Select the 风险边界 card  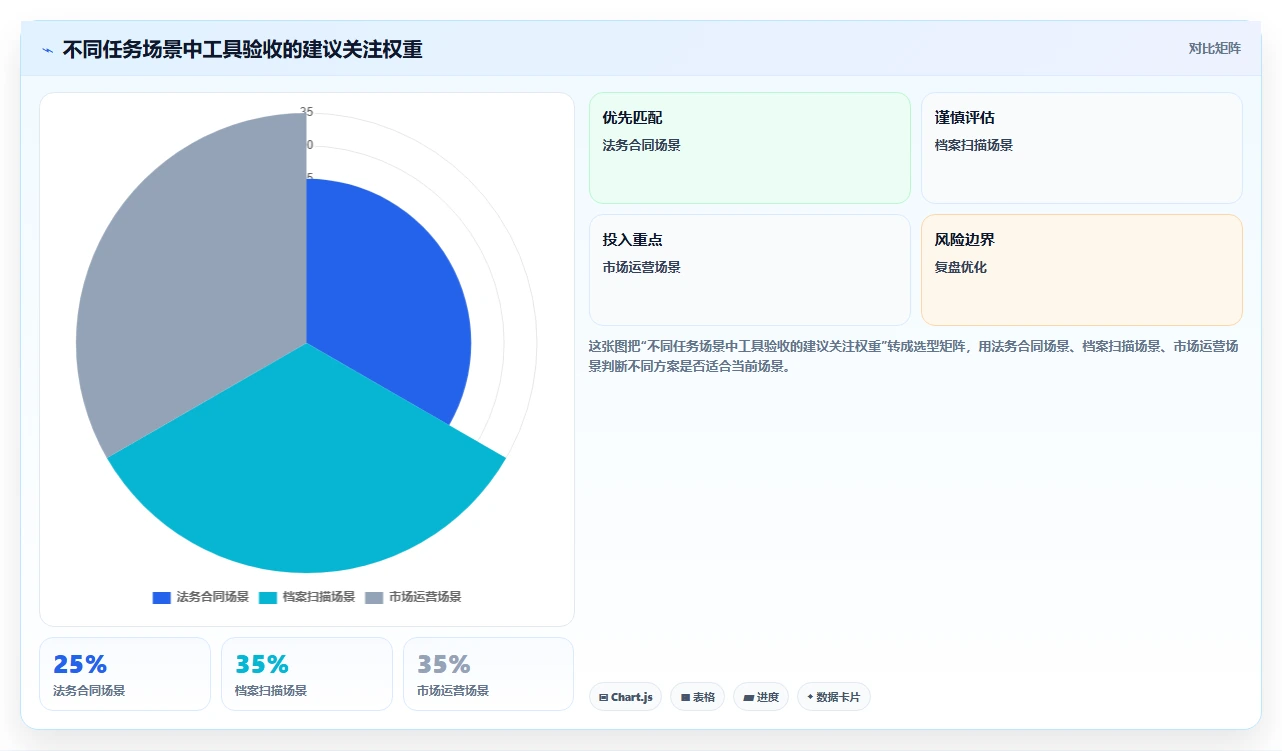click(x=1081, y=270)
